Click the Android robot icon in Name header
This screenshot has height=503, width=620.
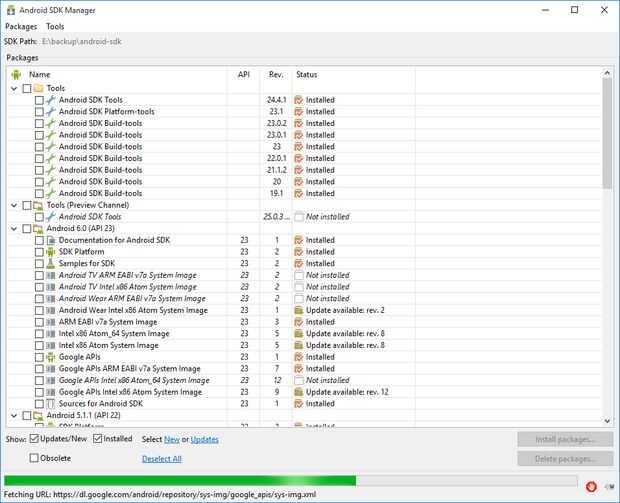tap(16, 74)
